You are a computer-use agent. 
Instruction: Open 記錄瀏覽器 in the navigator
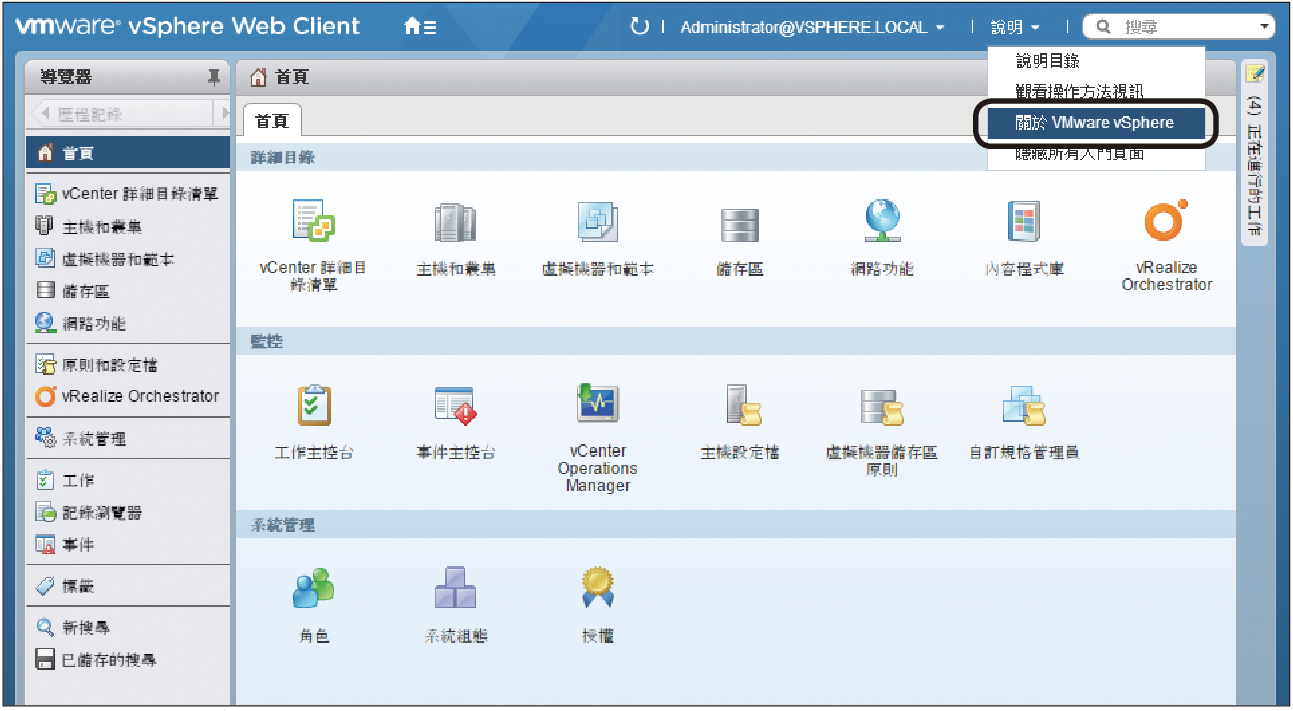click(x=129, y=513)
